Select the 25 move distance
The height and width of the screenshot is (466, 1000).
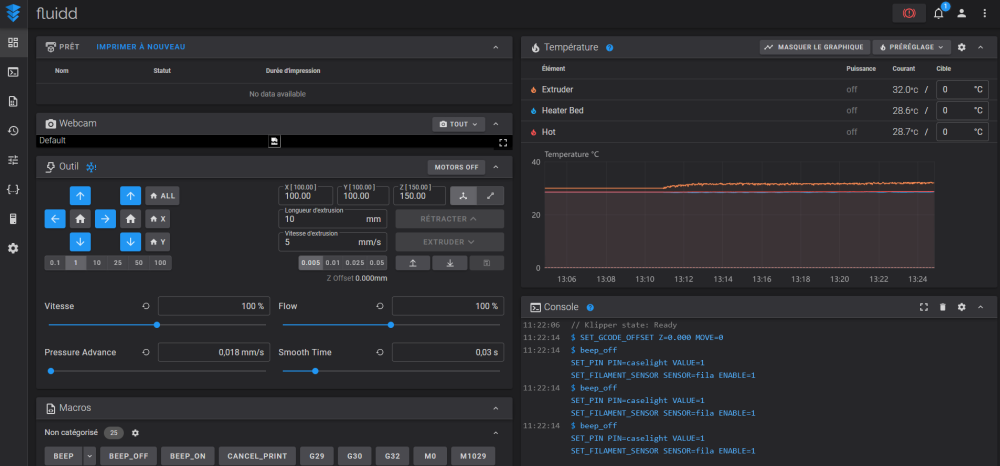[118, 263]
